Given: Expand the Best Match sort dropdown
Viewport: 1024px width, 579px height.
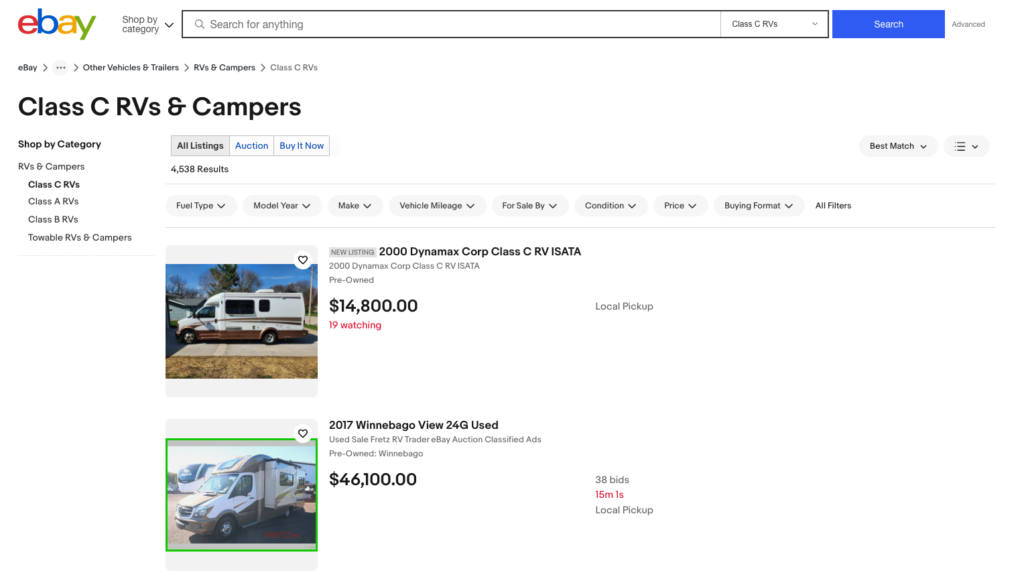Looking at the screenshot, I should click(x=898, y=146).
